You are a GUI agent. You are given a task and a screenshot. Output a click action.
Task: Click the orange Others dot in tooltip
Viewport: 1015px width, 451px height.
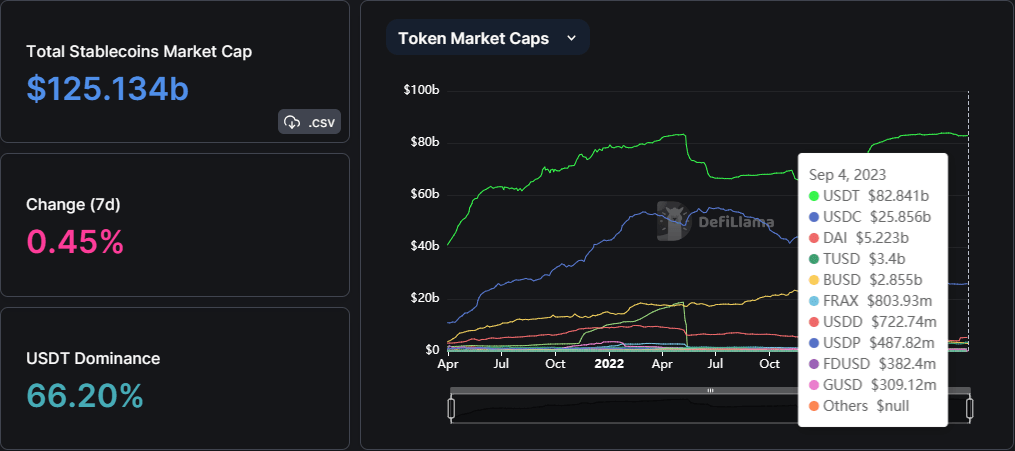point(814,406)
